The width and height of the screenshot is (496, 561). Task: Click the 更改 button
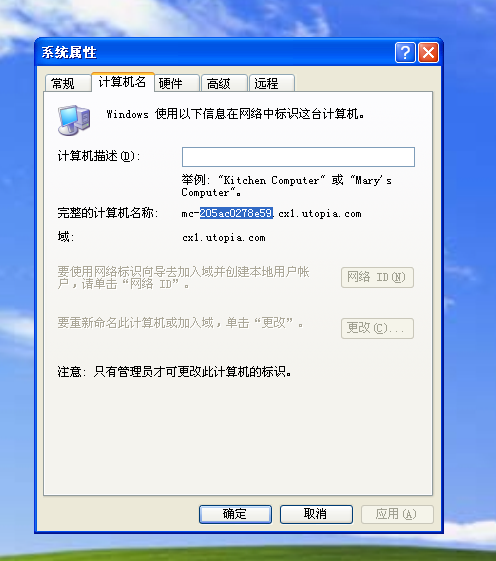(x=377, y=328)
